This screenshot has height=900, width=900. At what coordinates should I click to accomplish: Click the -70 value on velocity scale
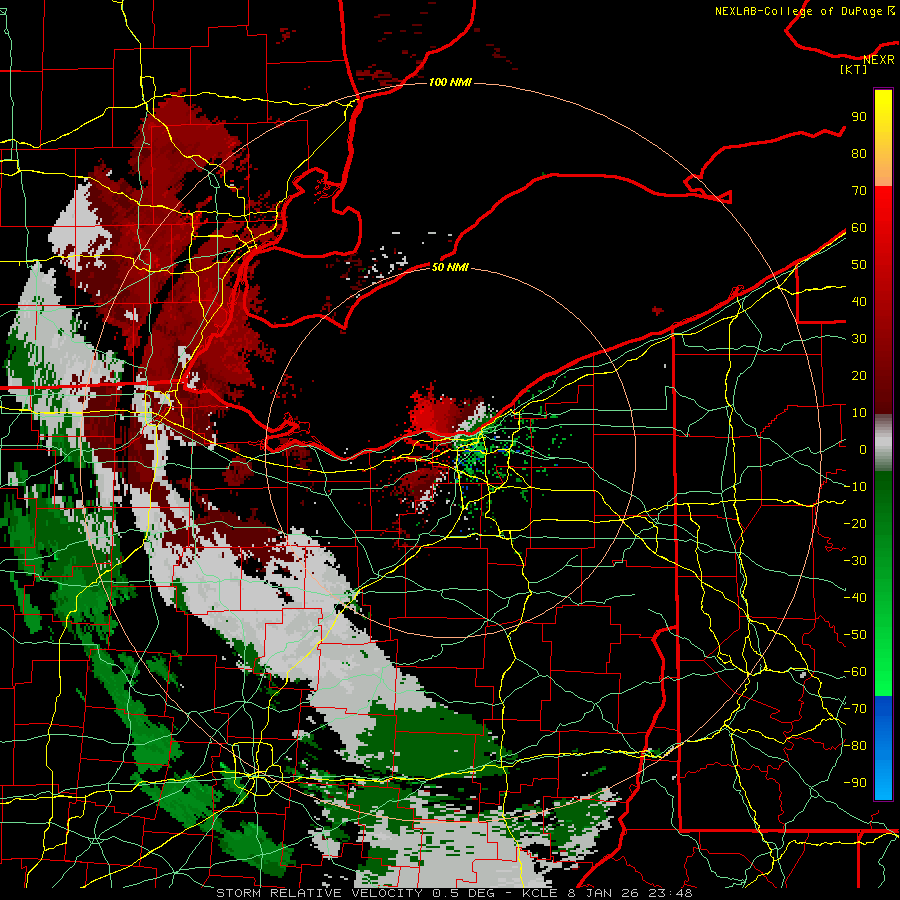pos(855,709)
